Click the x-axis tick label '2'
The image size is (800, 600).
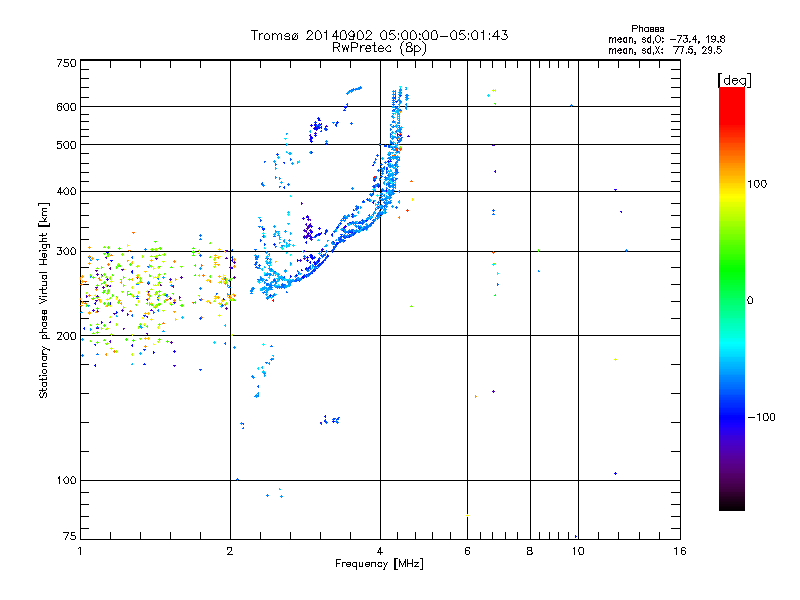coord(230,551)
